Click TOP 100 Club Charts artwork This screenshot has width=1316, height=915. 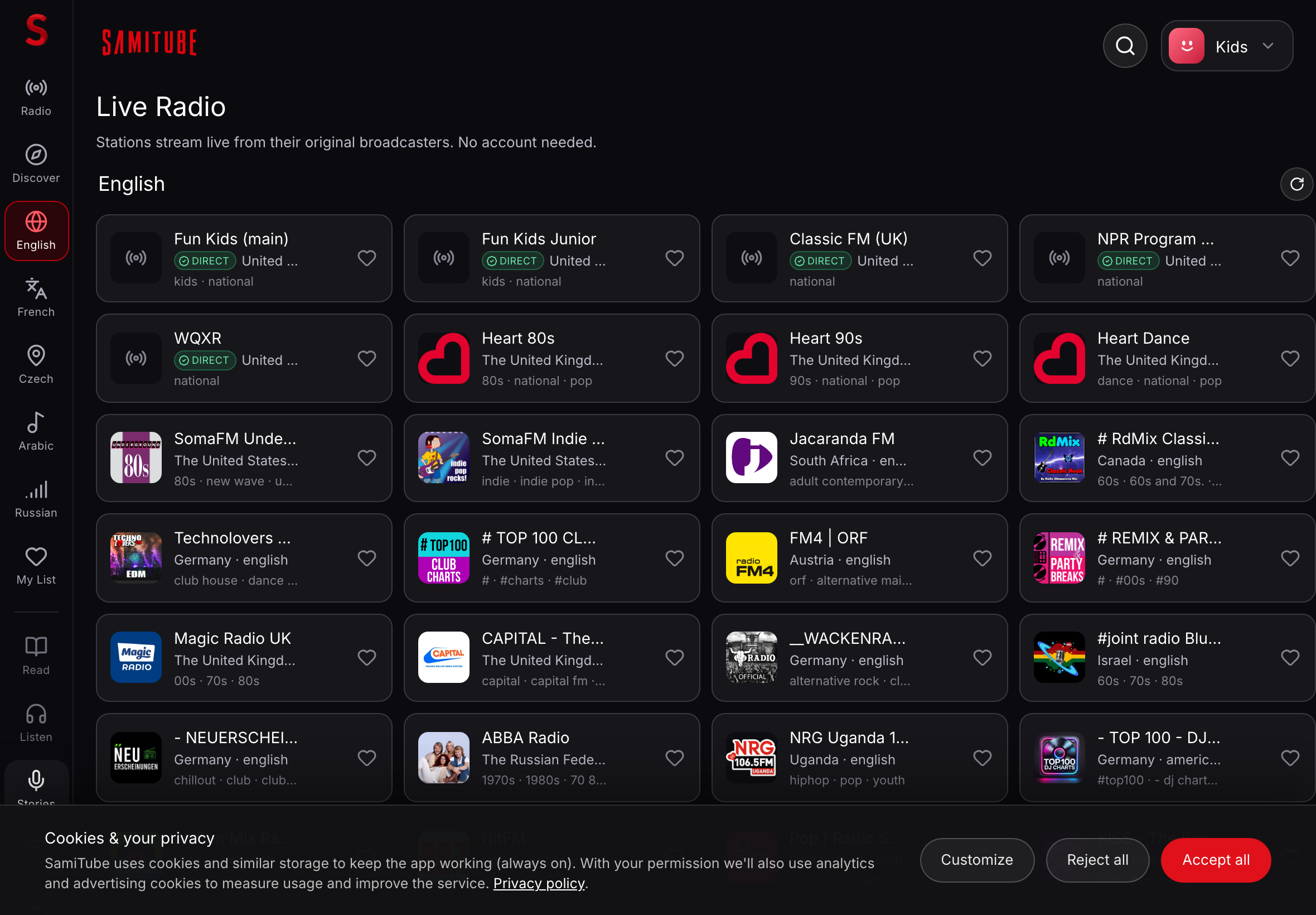tap(443, 558)
